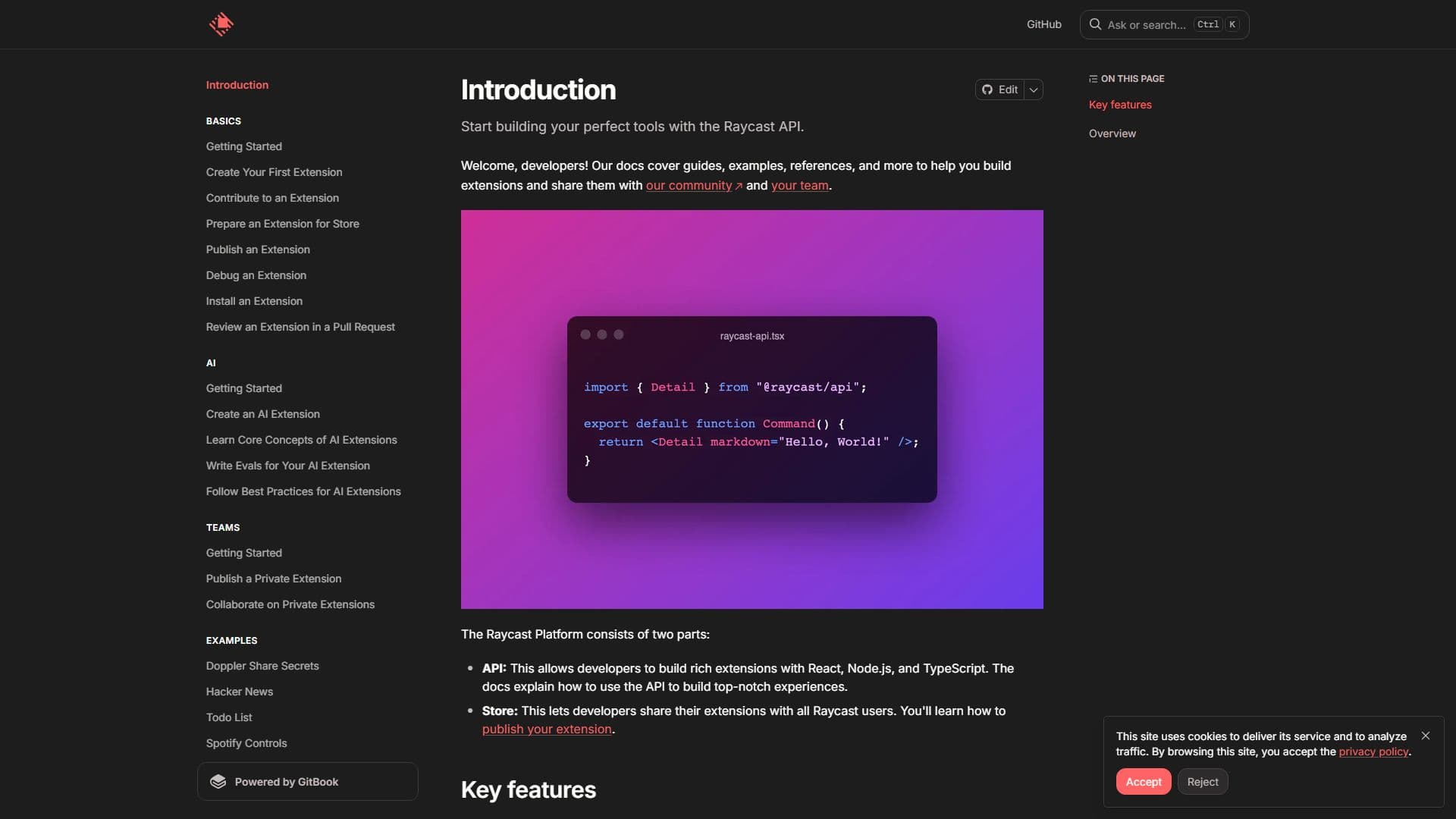Click the BASICS section label
Screen dimensions: 1456x819
click(x=224, y=121)
